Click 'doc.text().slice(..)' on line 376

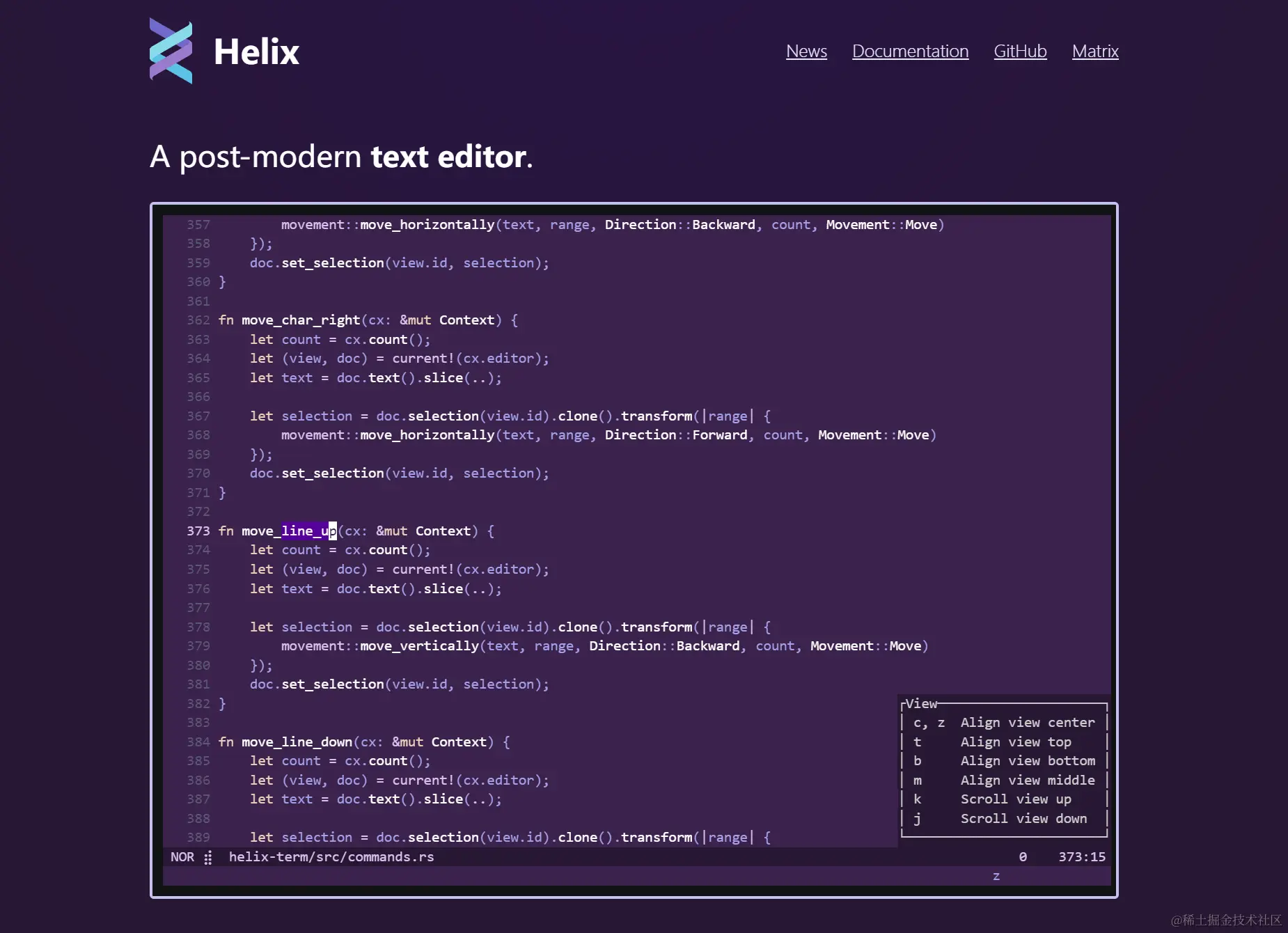(416, 589)
